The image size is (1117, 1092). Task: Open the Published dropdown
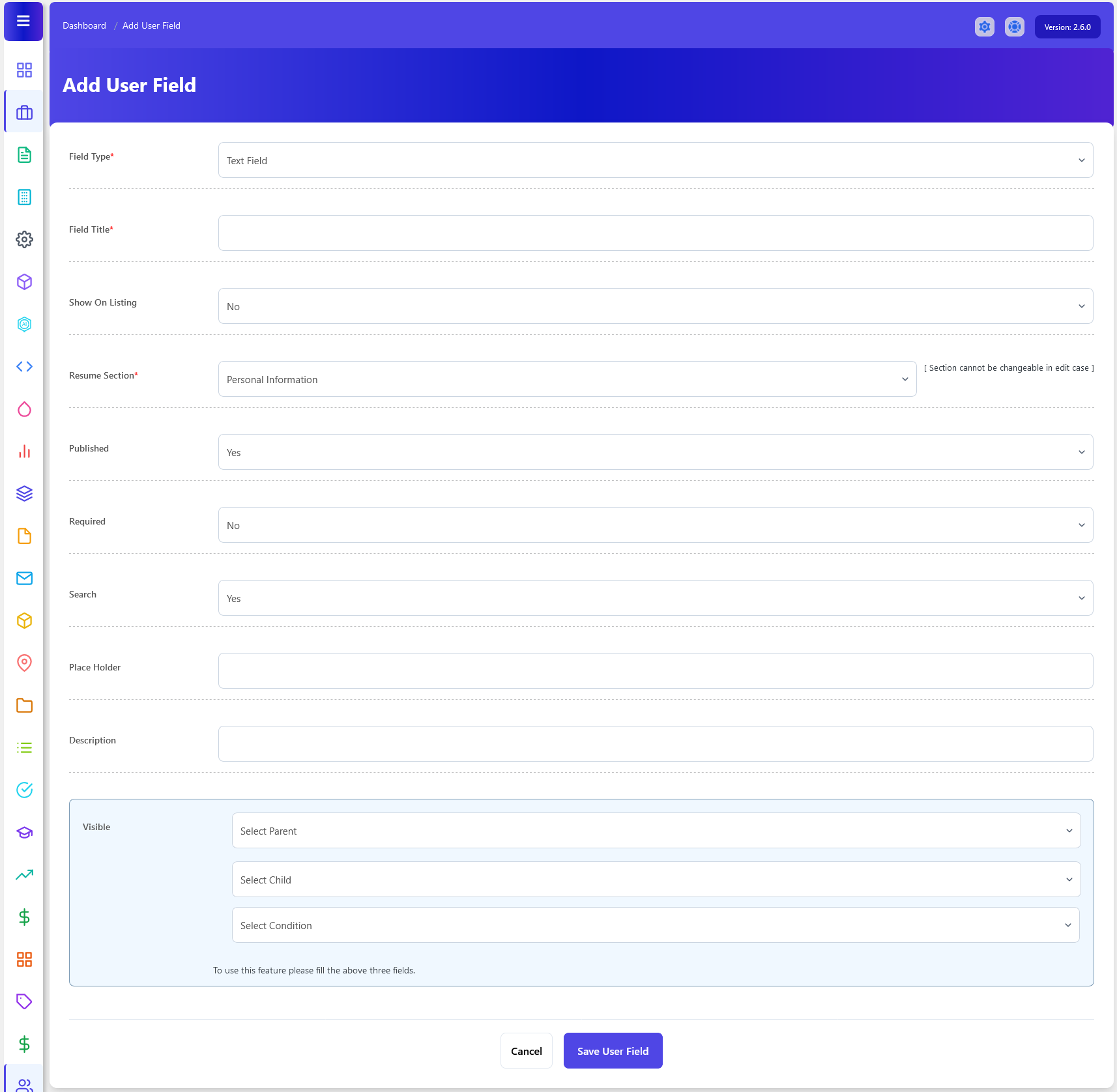coord(655,452)
